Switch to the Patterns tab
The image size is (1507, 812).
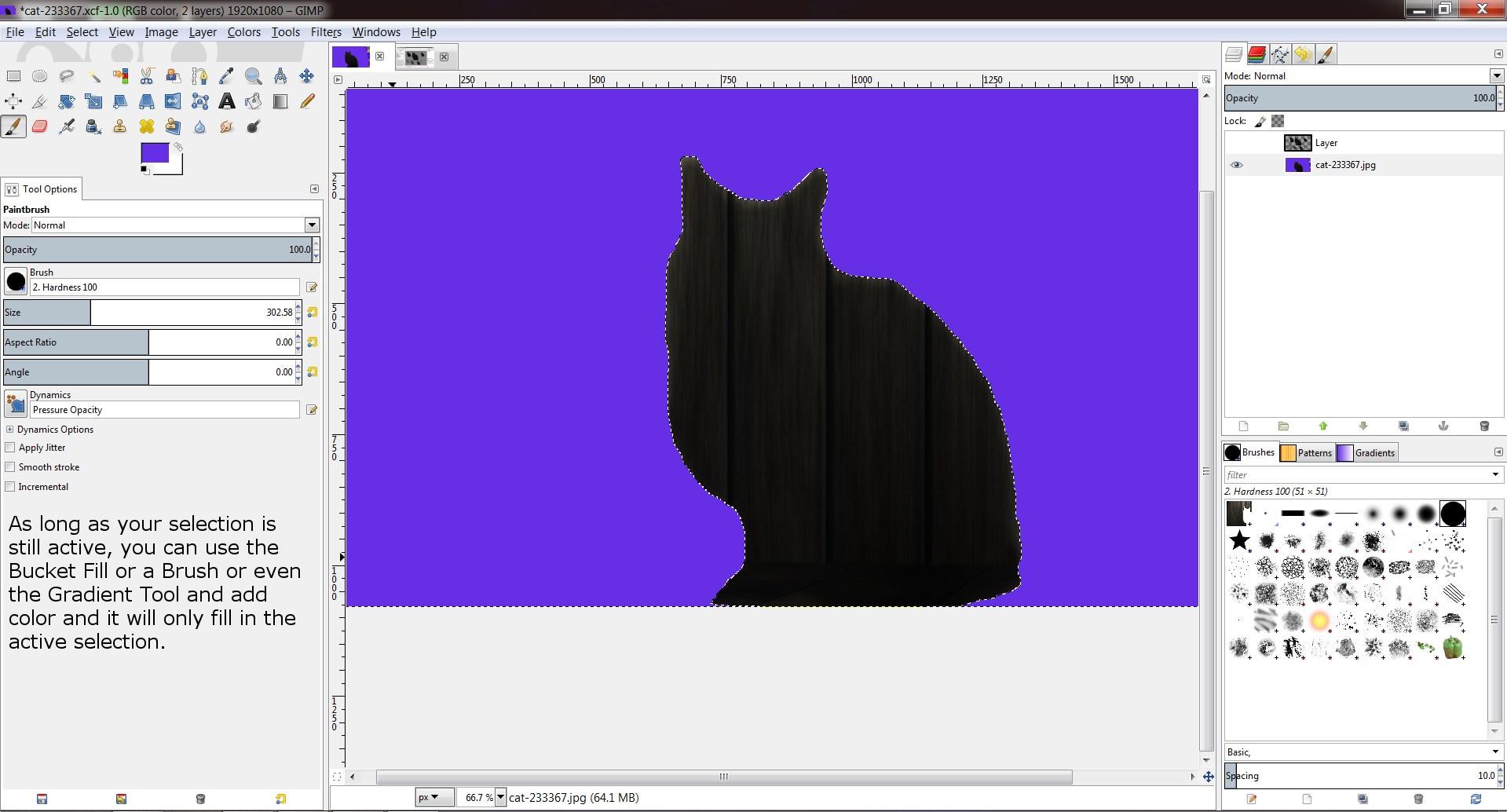(1308, 453)
